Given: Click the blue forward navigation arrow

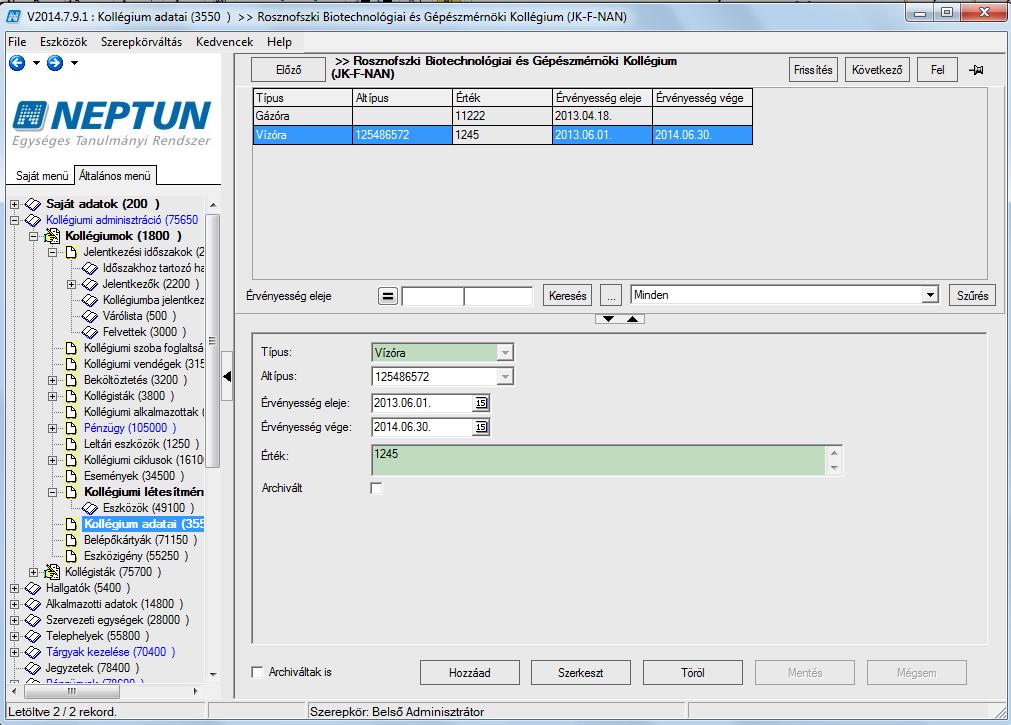Looking at the screenshot, I should [x=55, y=63].
